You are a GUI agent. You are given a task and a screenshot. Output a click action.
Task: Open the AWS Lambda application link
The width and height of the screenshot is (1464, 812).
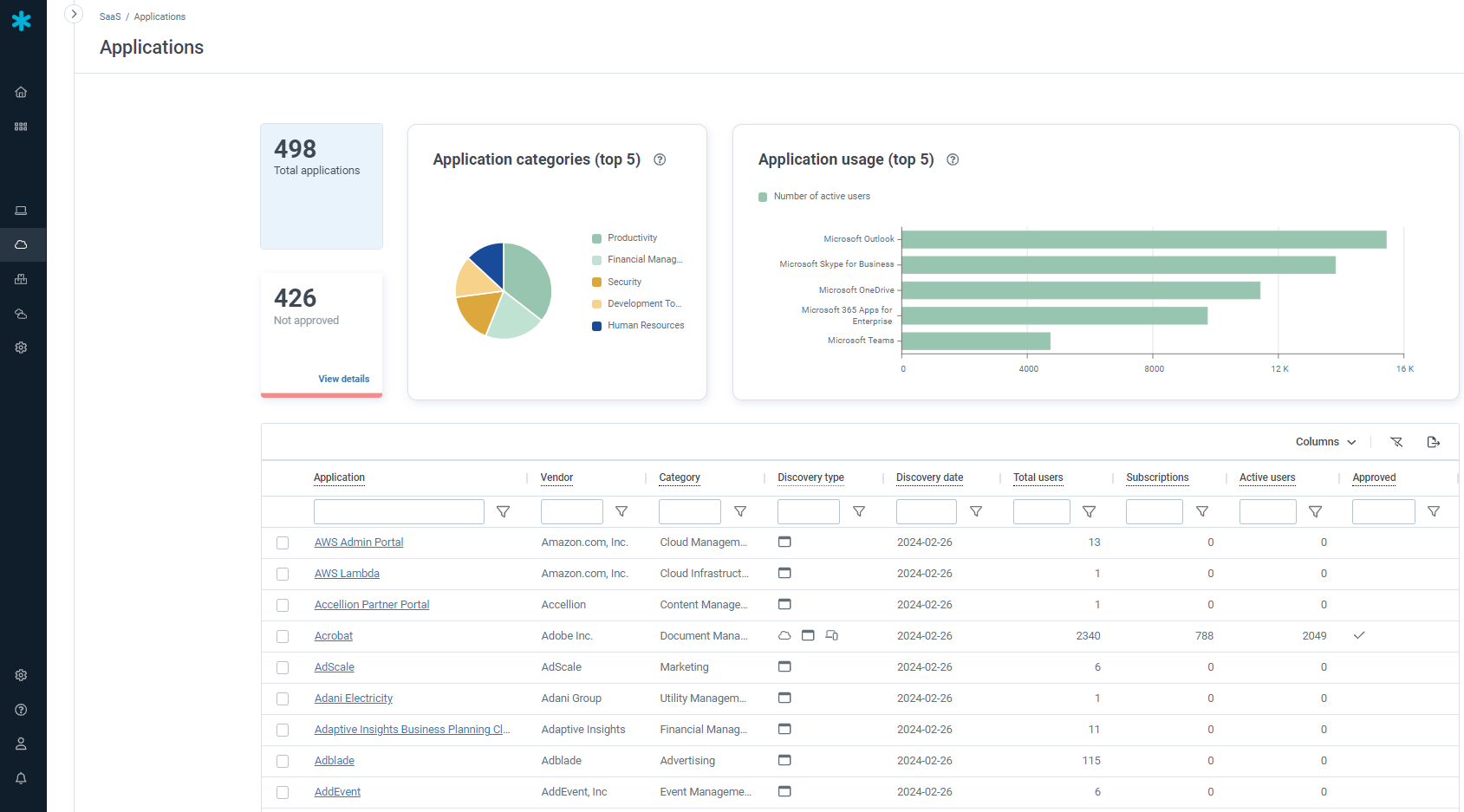pos(347,574)
